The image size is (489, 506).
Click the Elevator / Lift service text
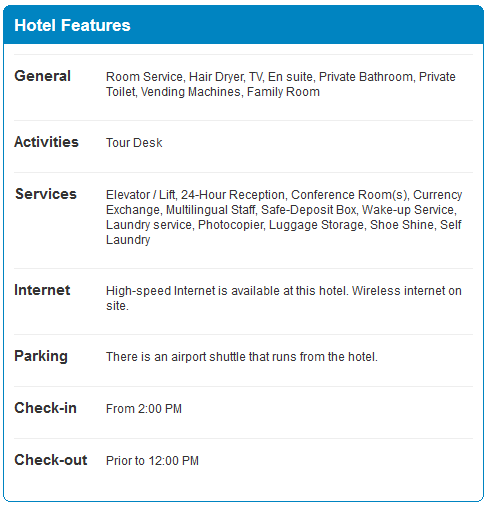coord(141,195)
